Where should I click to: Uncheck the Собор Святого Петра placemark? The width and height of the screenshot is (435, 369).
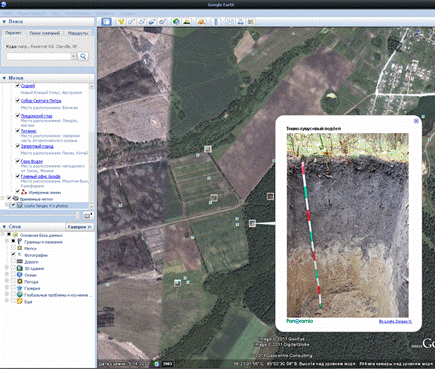click(18, 100)
